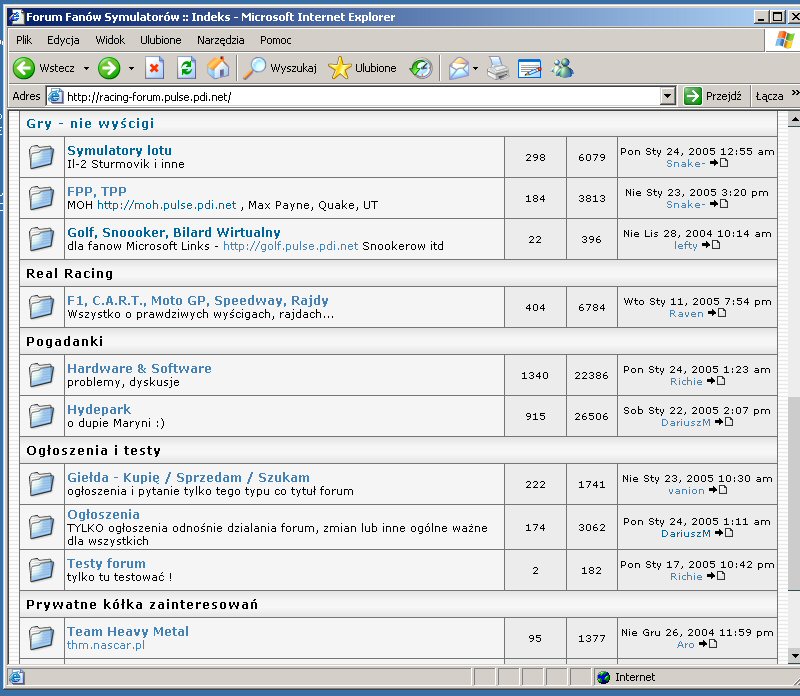Open the Symulatory lotu forum link
Image resolution: width=800 pixels, height=696 pixels.
119,151
